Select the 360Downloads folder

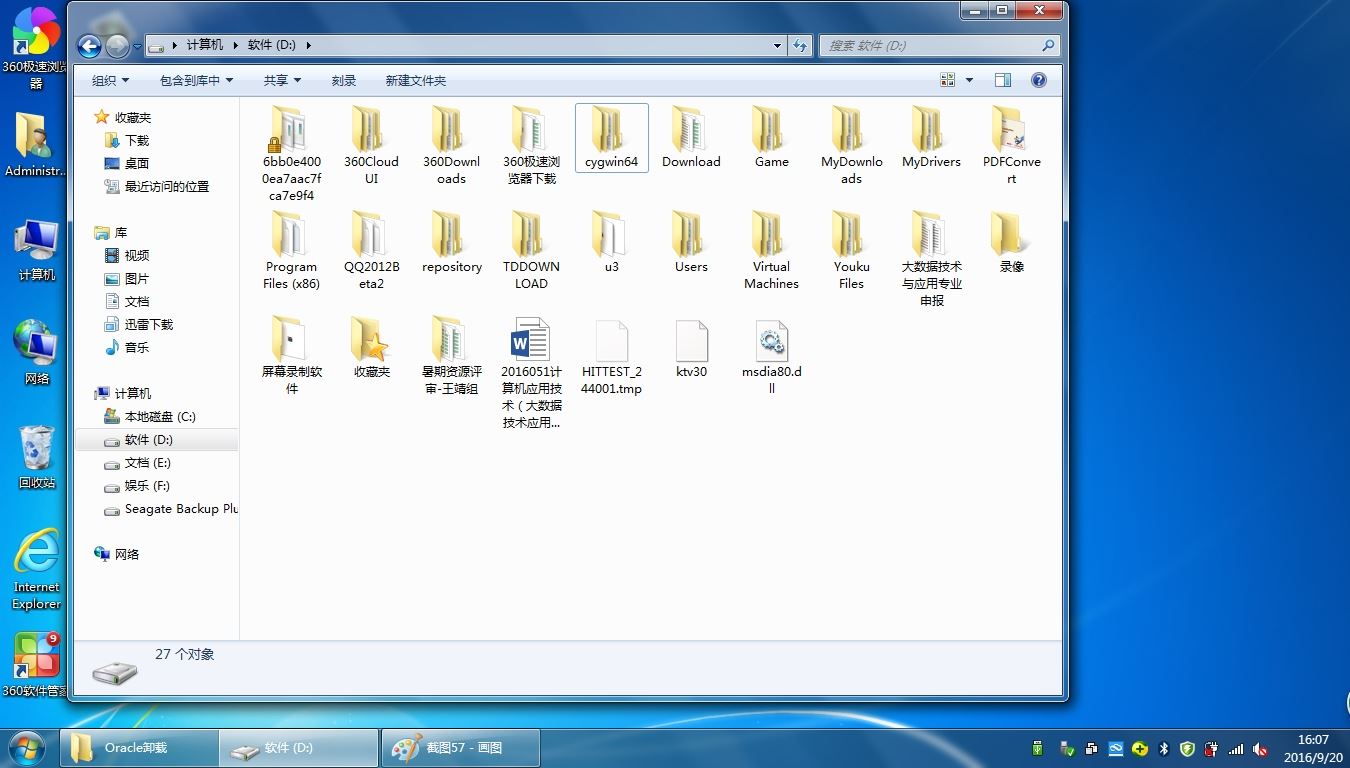(451, 146)
